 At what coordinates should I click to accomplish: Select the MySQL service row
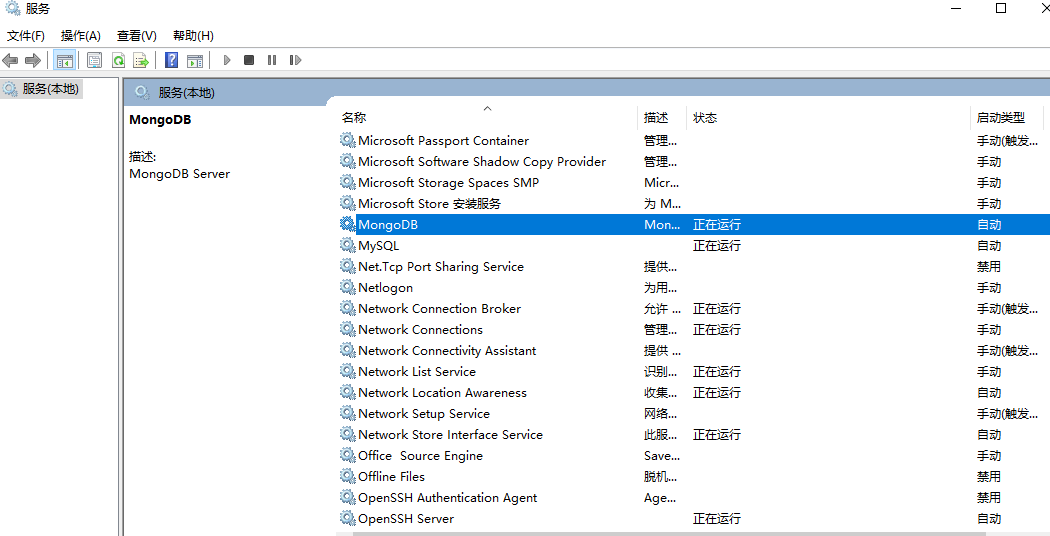[693, 246]
